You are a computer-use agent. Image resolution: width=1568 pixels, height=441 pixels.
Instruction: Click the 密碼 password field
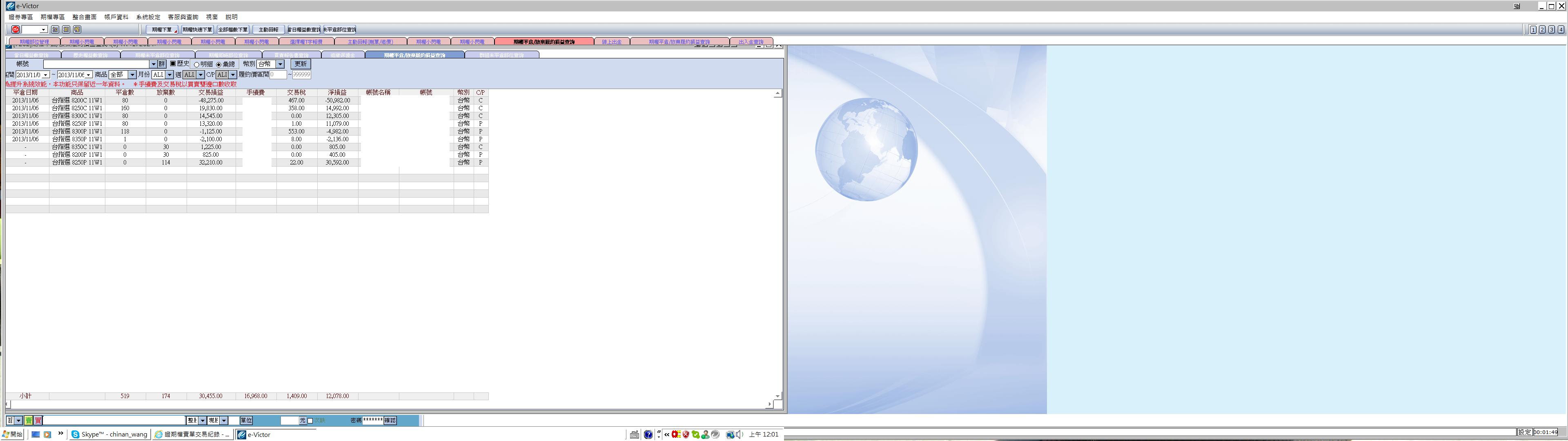pyautogui.click(x=373, y=421)
